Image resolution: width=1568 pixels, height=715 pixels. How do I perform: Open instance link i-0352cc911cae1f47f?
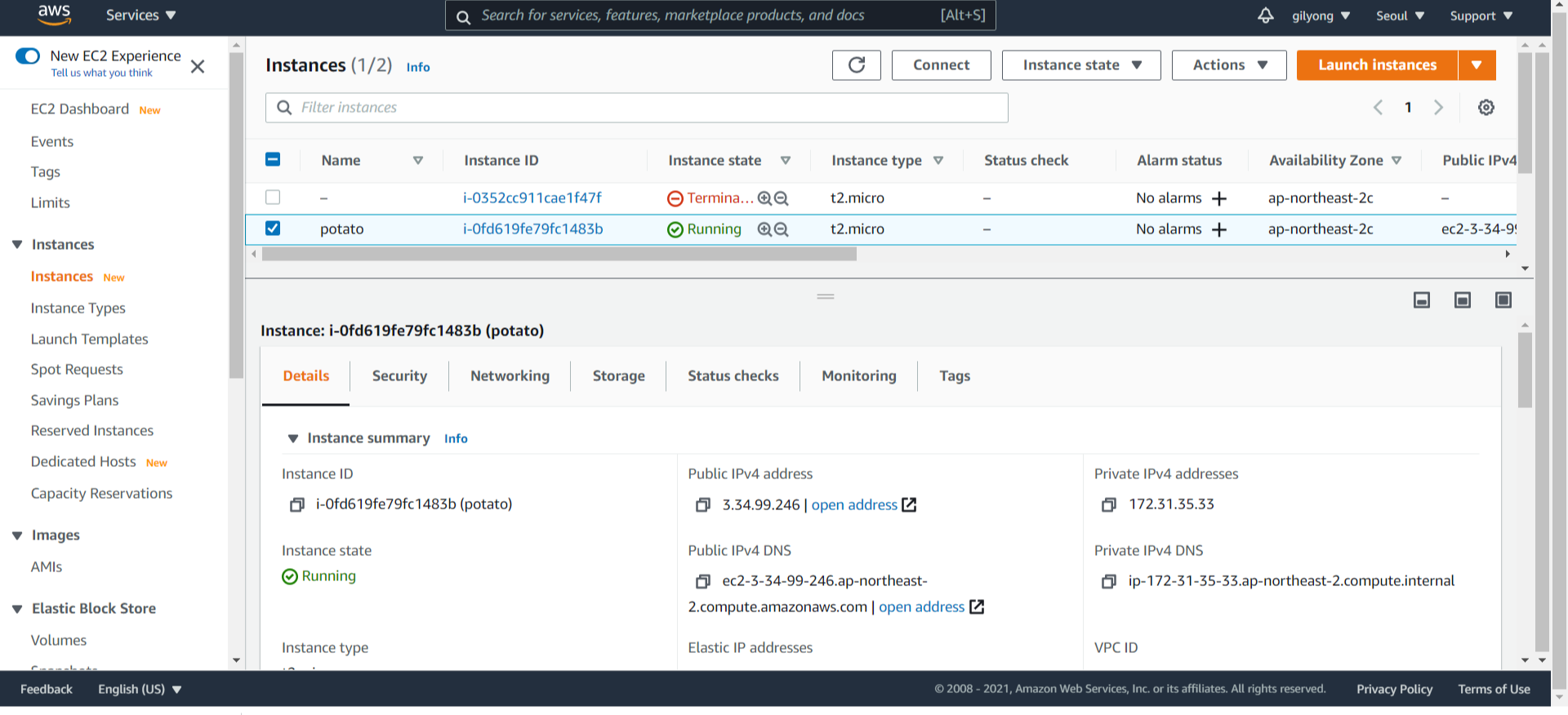click(532, 198)
